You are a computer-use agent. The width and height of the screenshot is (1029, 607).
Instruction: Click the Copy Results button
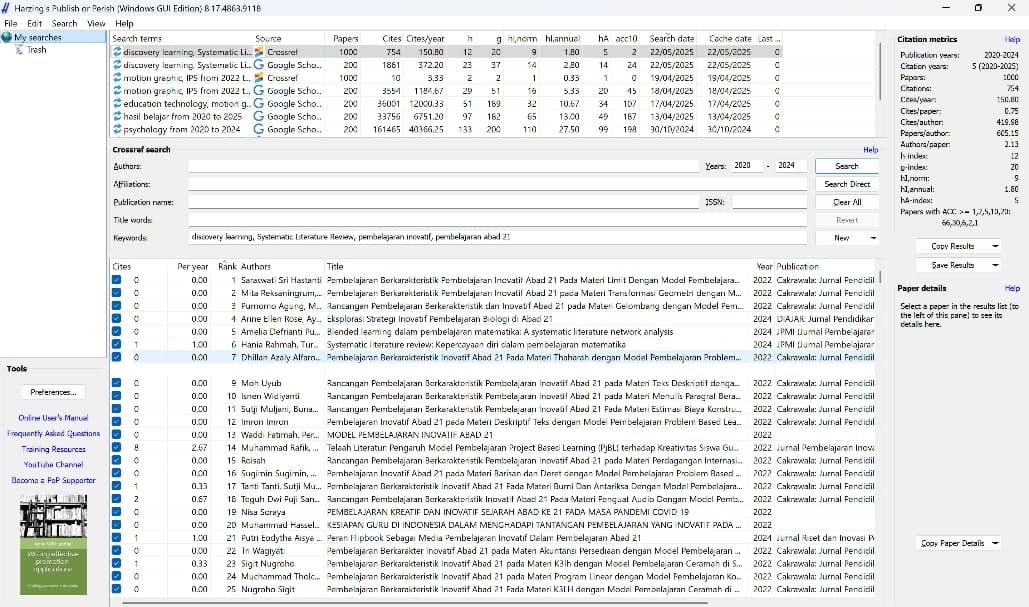pos(952,246)
